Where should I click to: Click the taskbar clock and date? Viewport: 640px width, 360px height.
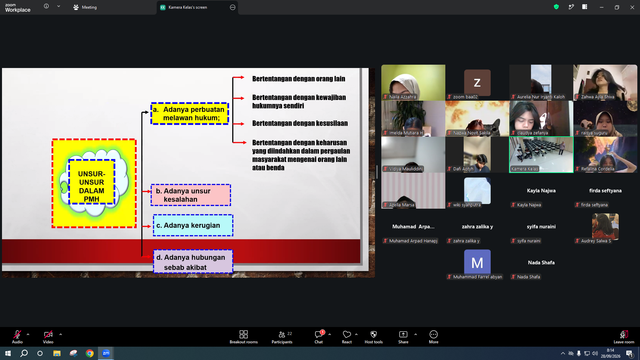[611, 353]
